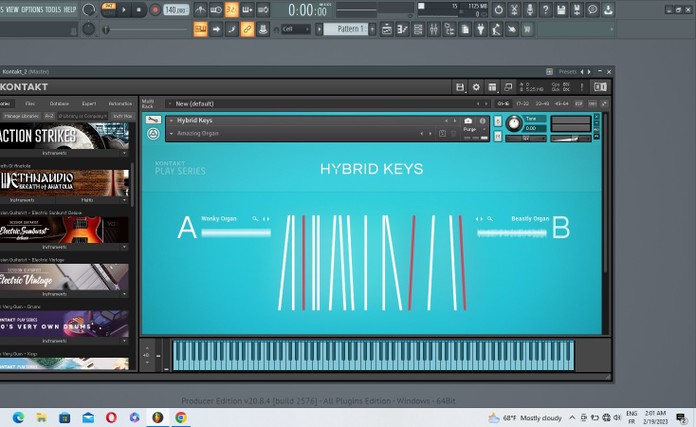Click the wrench icon beside Hybrid Keys
Viewport: 696px width, 427px height.
pos(152,121)
